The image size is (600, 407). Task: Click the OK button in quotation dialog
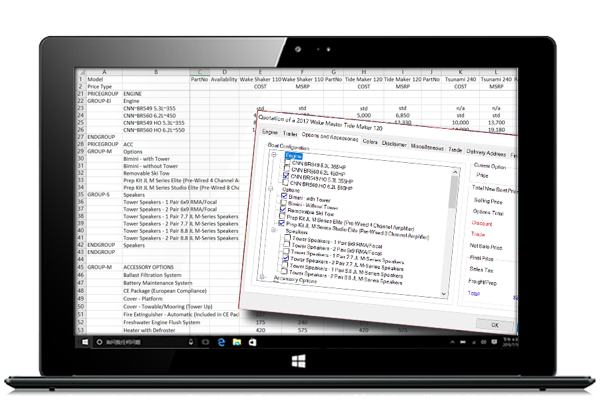tap(495, 325)
